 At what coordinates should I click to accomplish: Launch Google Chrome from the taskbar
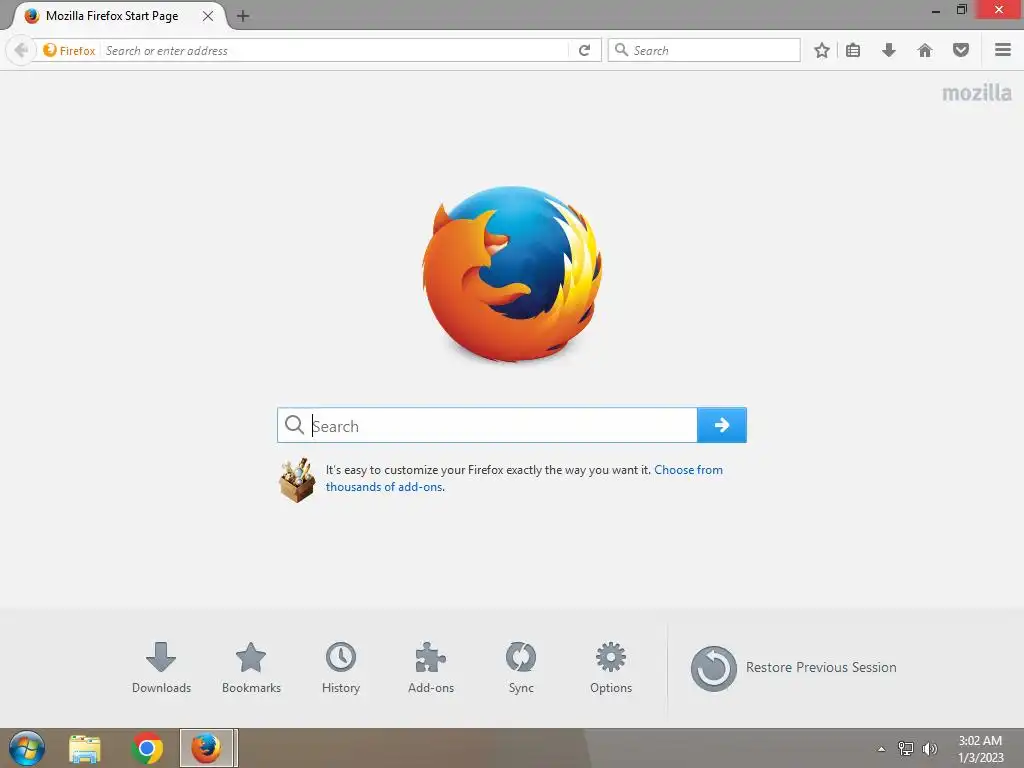point(147,748)
